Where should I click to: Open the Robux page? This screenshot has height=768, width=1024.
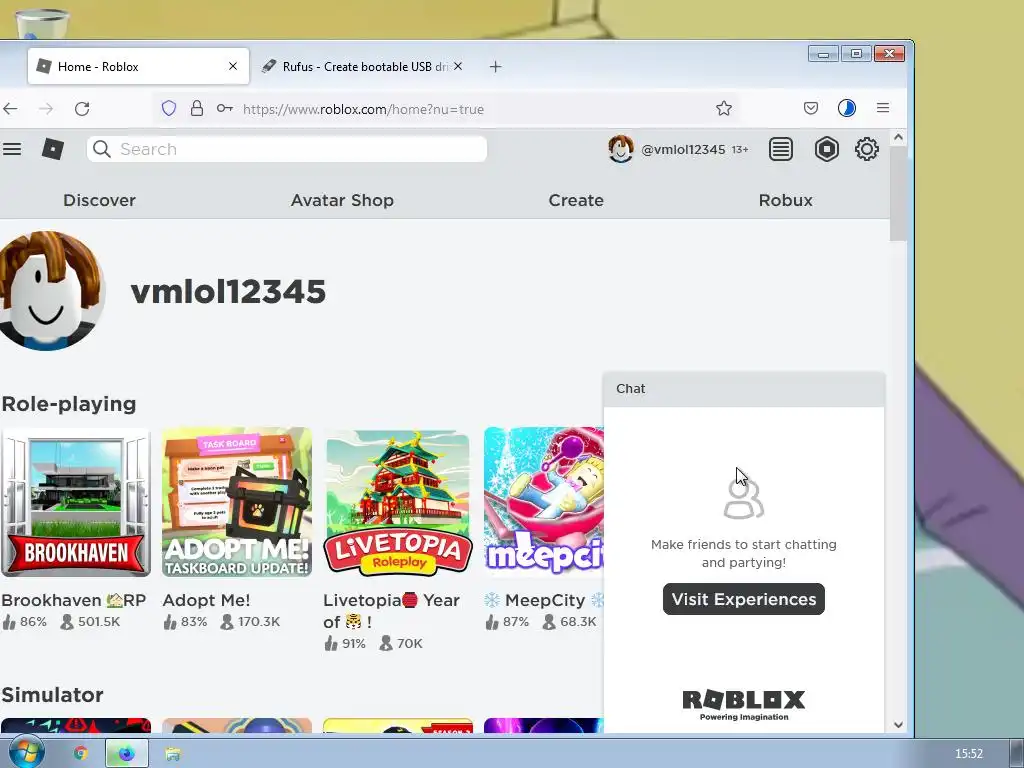coord(786,200)
